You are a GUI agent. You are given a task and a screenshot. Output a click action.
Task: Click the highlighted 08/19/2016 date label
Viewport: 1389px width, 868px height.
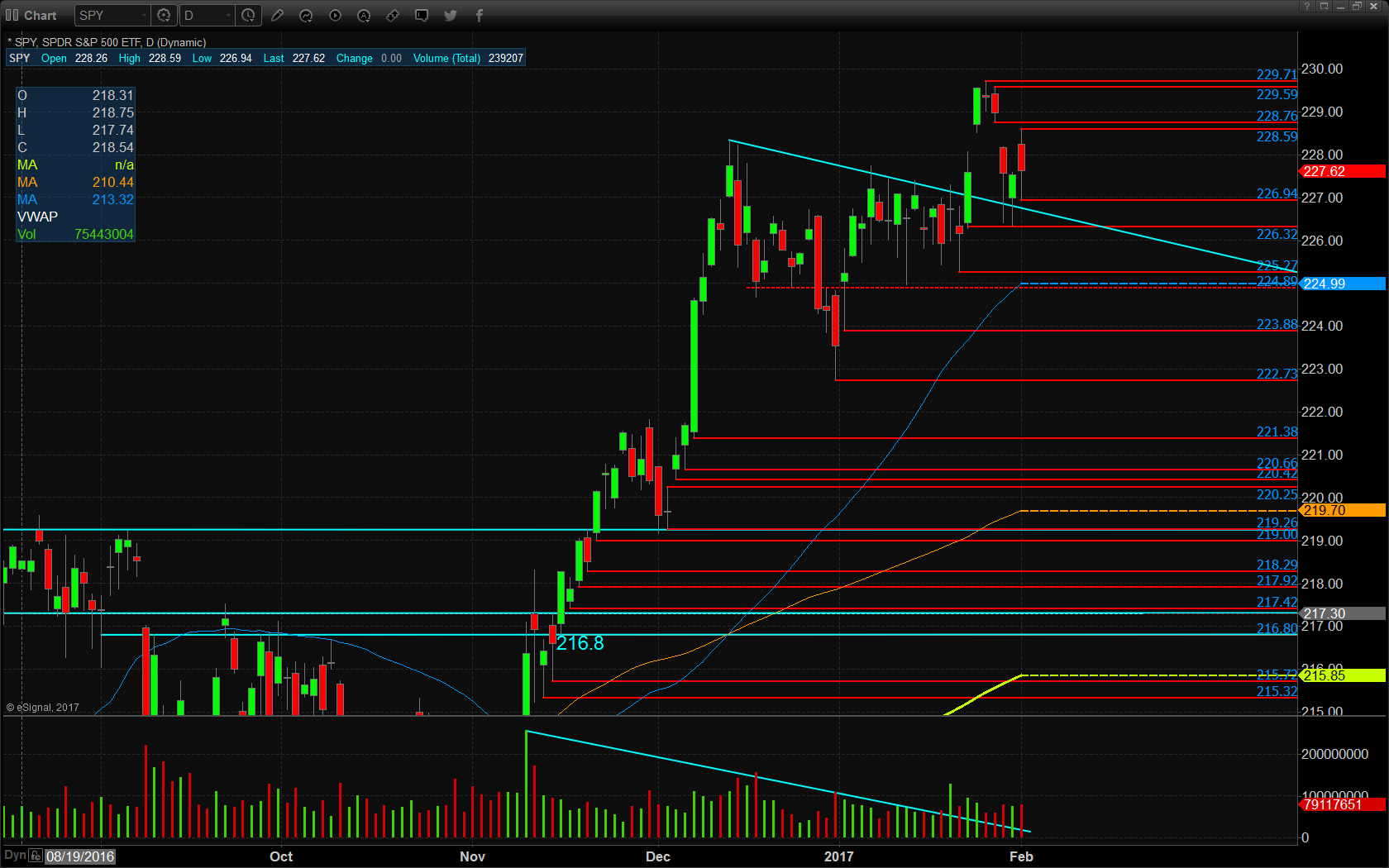coord(80,856)
